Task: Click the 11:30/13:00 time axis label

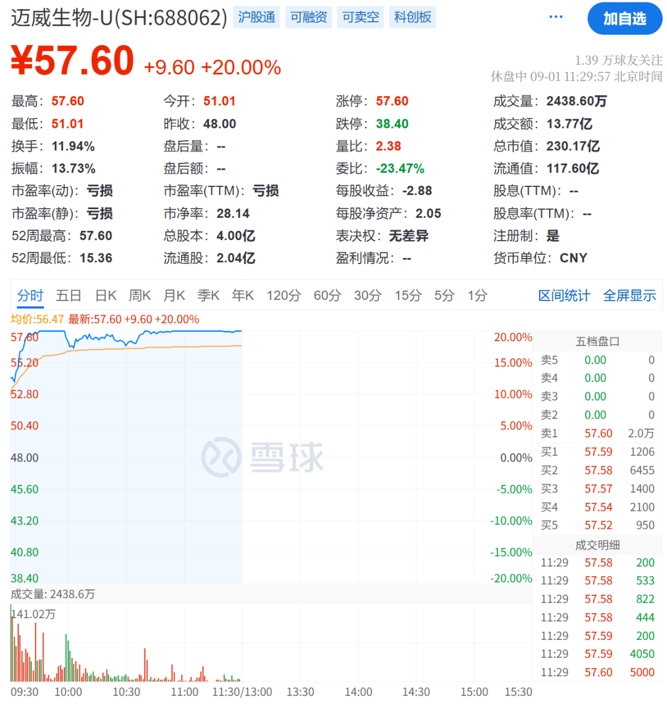Action: [x=242, y=692]
